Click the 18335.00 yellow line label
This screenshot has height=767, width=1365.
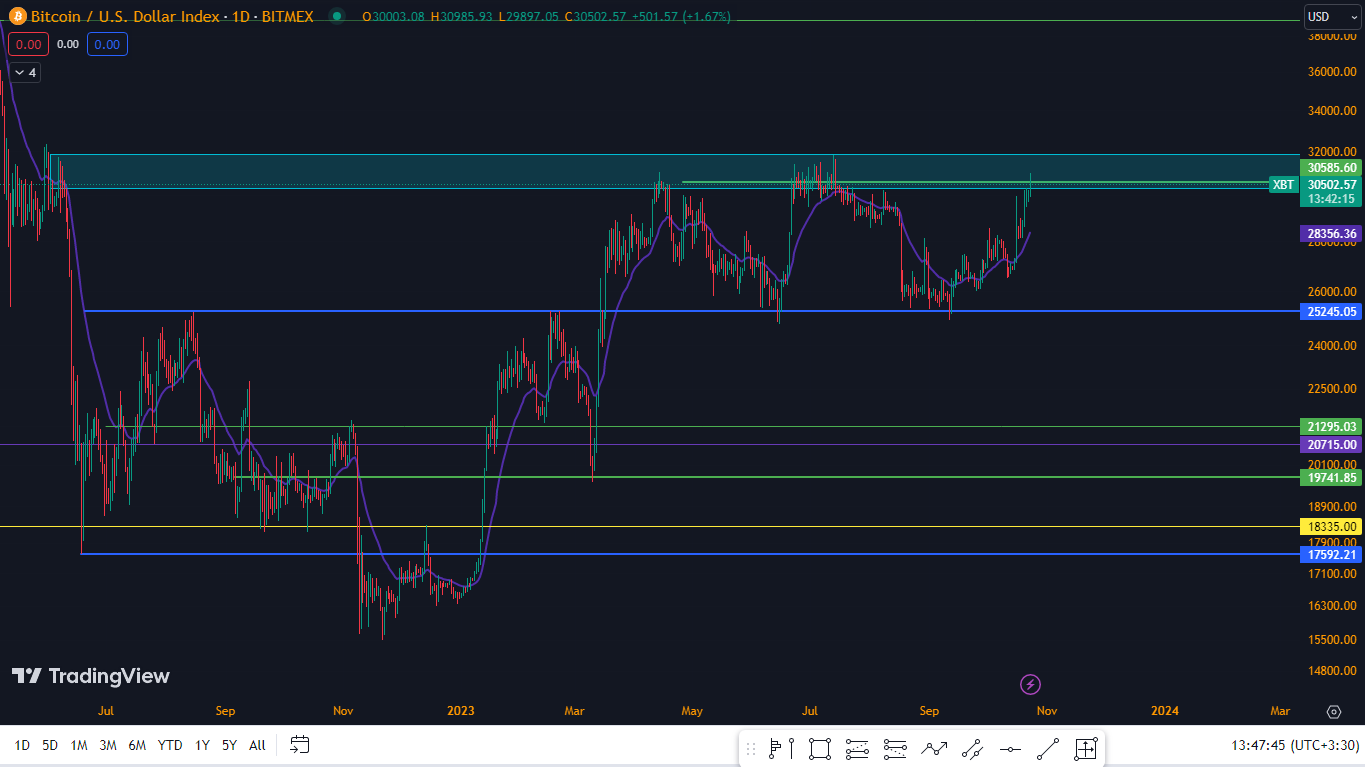1331,526
